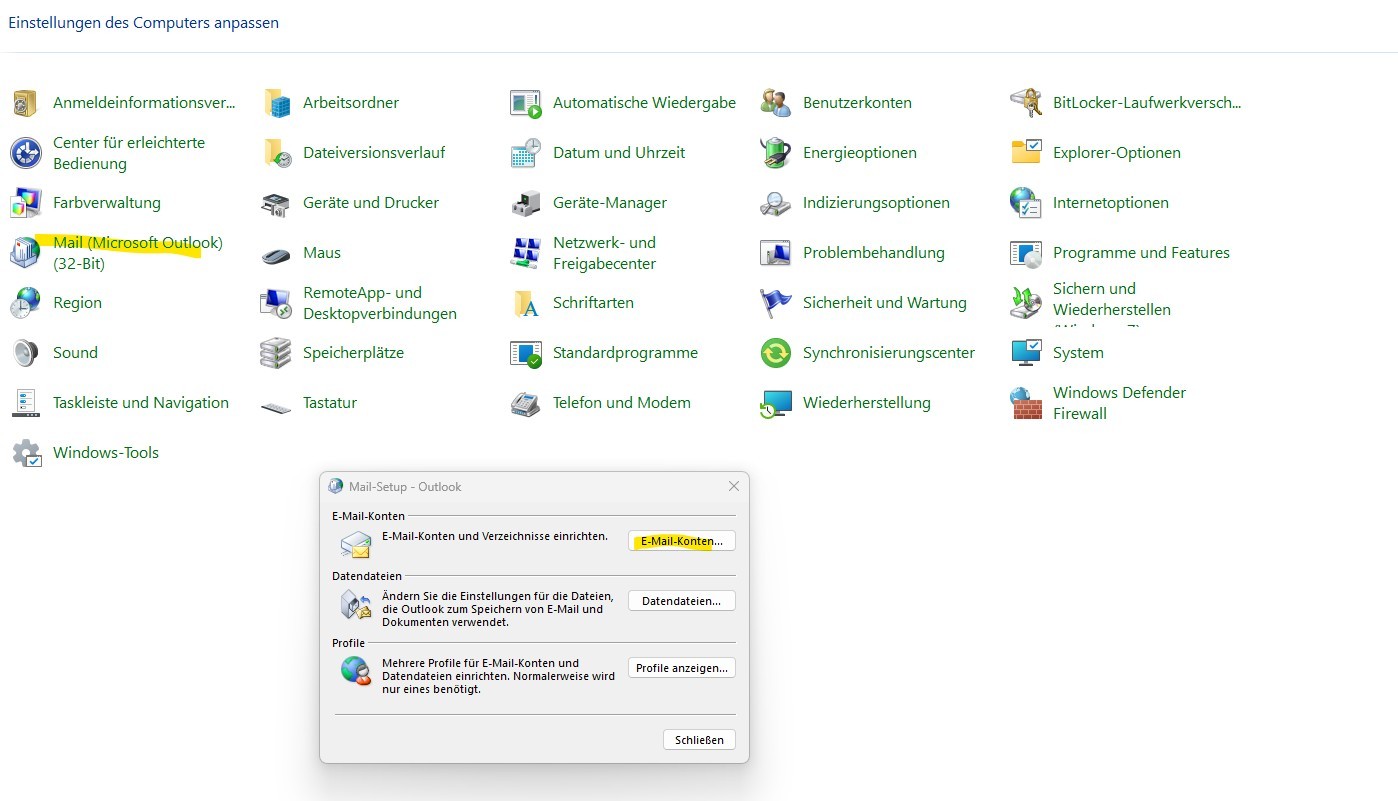Open Windows Defender Firewall settings
1398x801 pixels.
tap(1119, 402)
